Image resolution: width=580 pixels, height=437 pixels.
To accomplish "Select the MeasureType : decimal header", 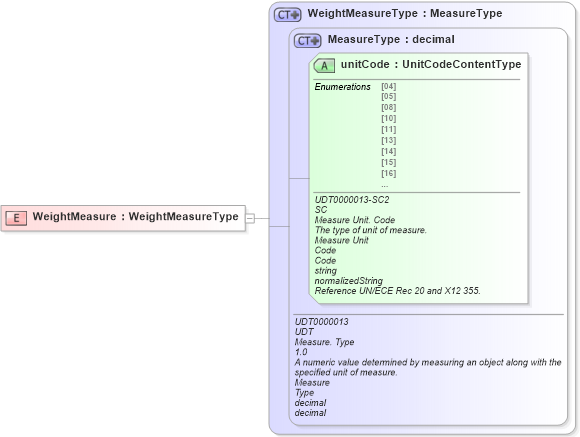I will (x=391, y=39).
